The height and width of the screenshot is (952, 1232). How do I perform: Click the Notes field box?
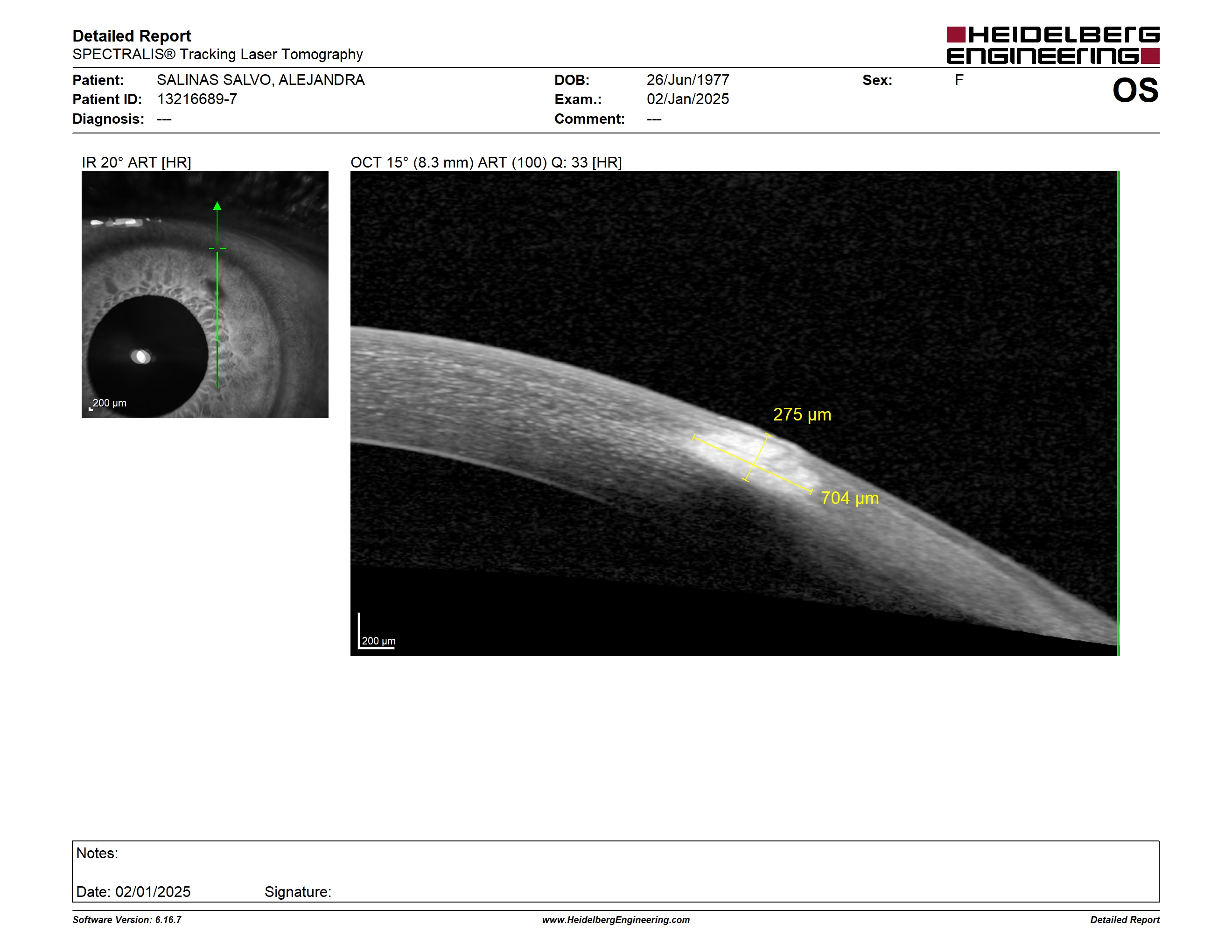(616, 871)
